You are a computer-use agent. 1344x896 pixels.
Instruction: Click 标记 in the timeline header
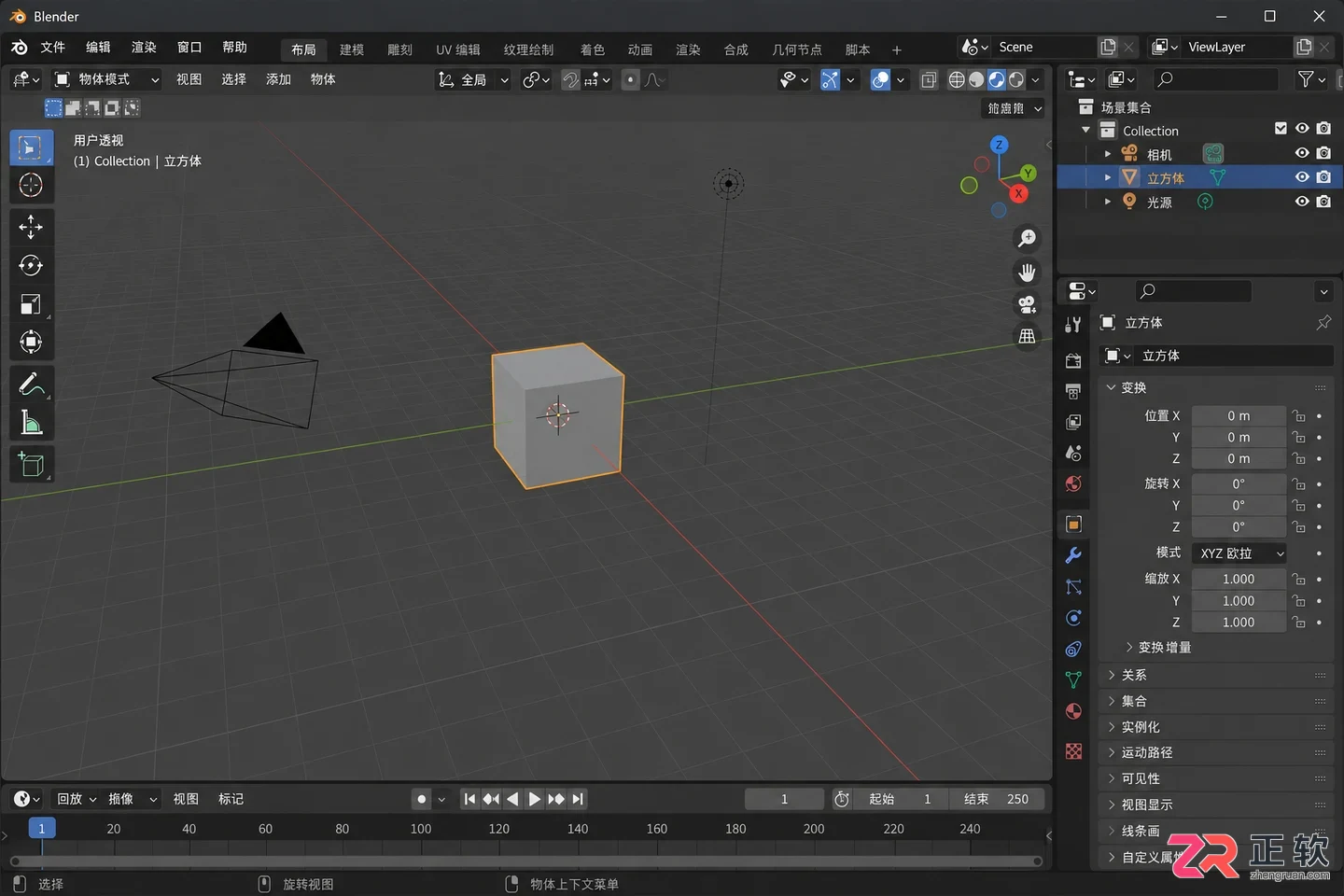231,799
